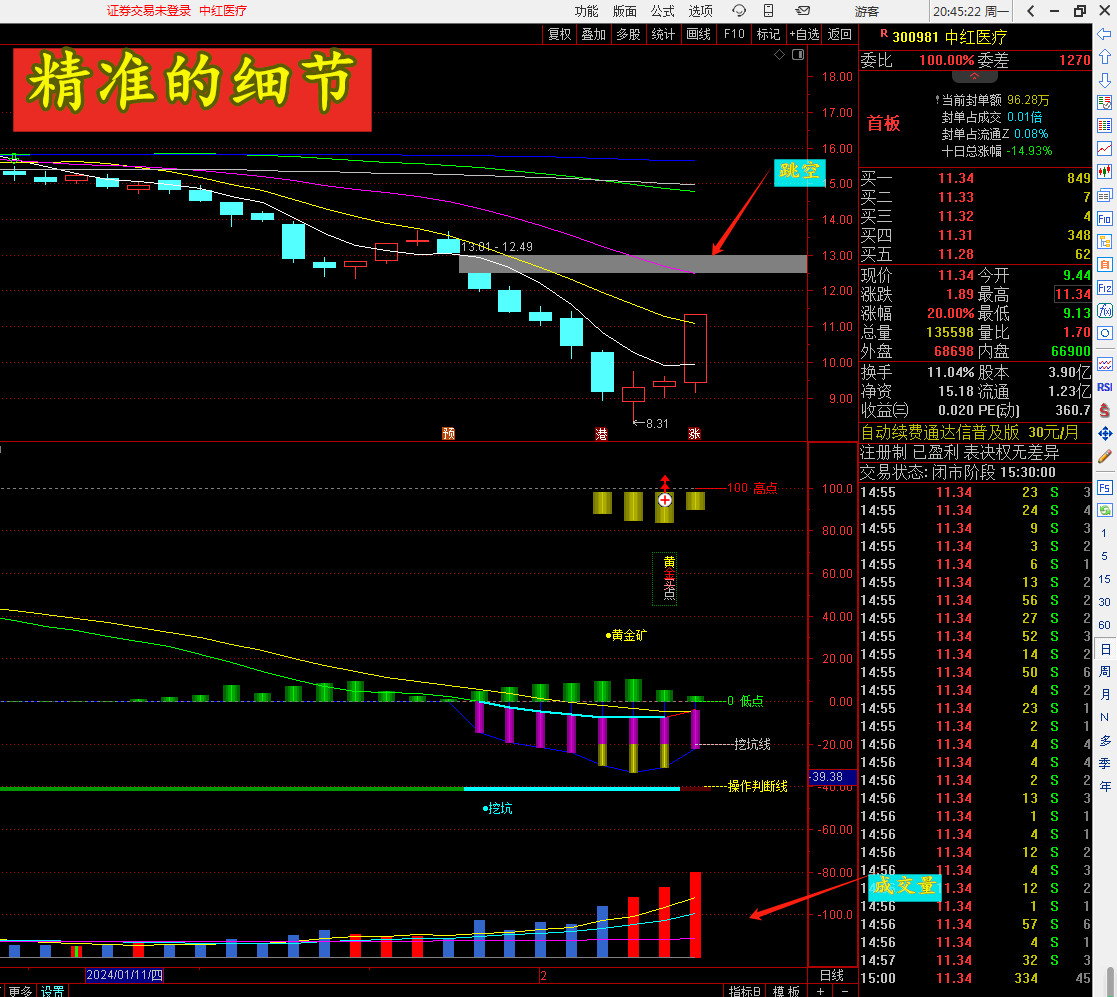Open the envelope message icon
The width and height of the screenshot is (1117, 997).
803,11
